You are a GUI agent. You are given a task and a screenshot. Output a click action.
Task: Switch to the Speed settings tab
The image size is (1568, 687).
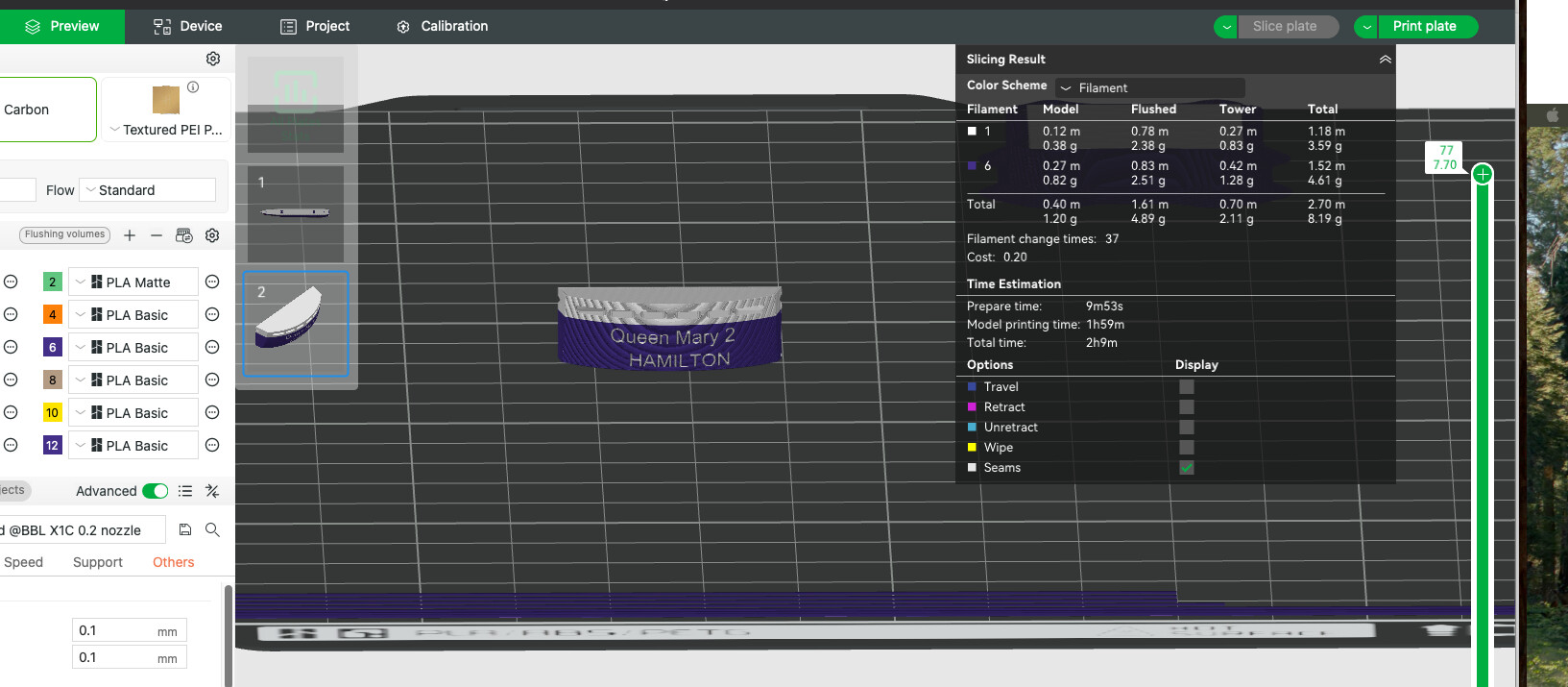[23, 562]
